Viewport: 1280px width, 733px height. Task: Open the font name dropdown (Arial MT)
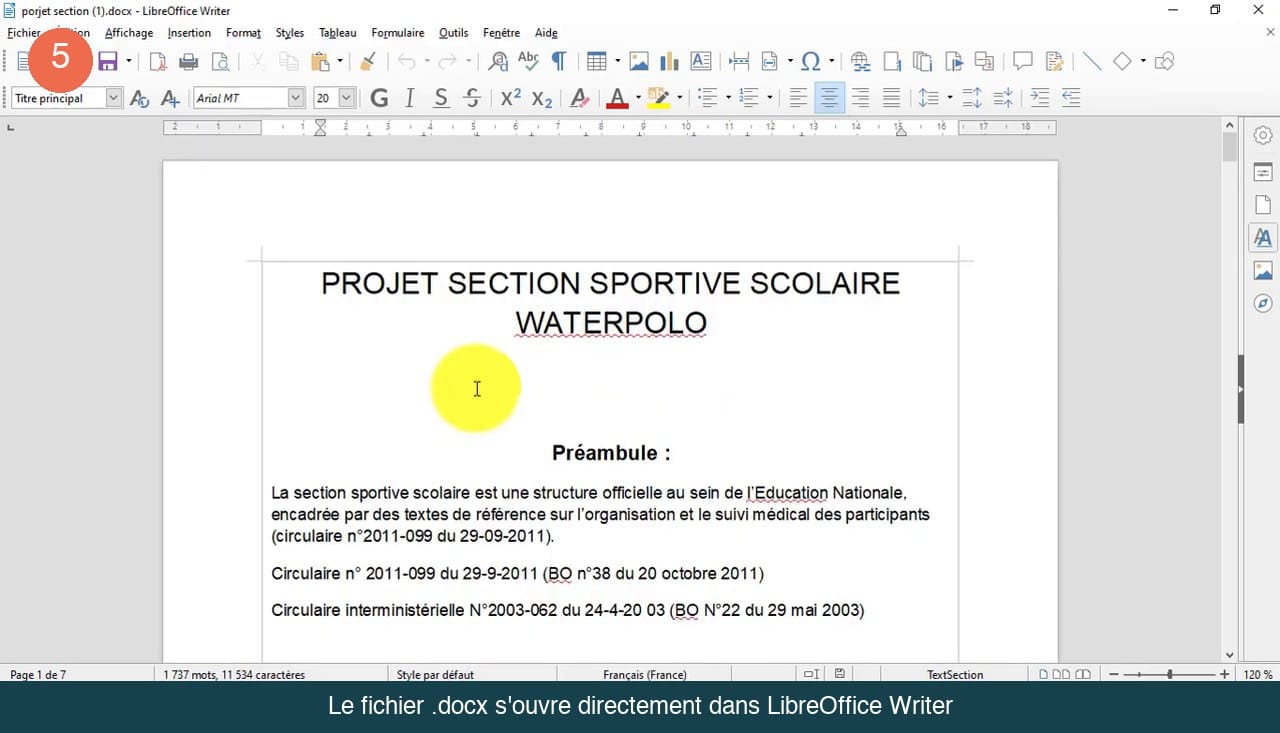tap(296, 98)
